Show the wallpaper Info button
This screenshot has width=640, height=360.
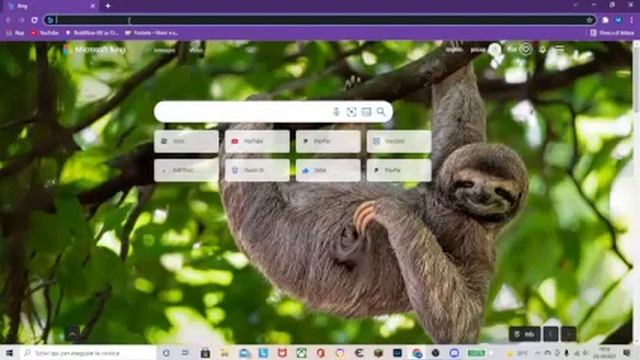click(525, 334)
